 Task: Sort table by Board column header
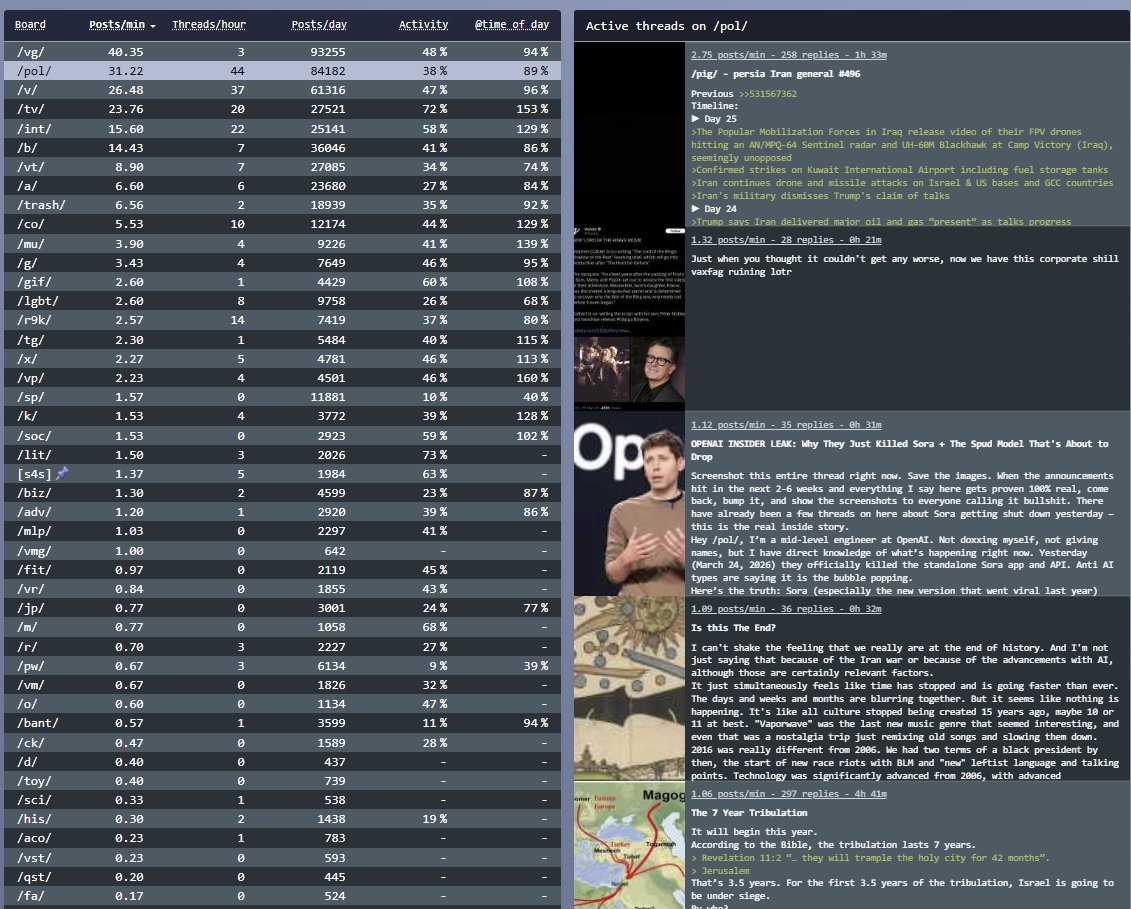pyautogui.click(x=30, y=25)
